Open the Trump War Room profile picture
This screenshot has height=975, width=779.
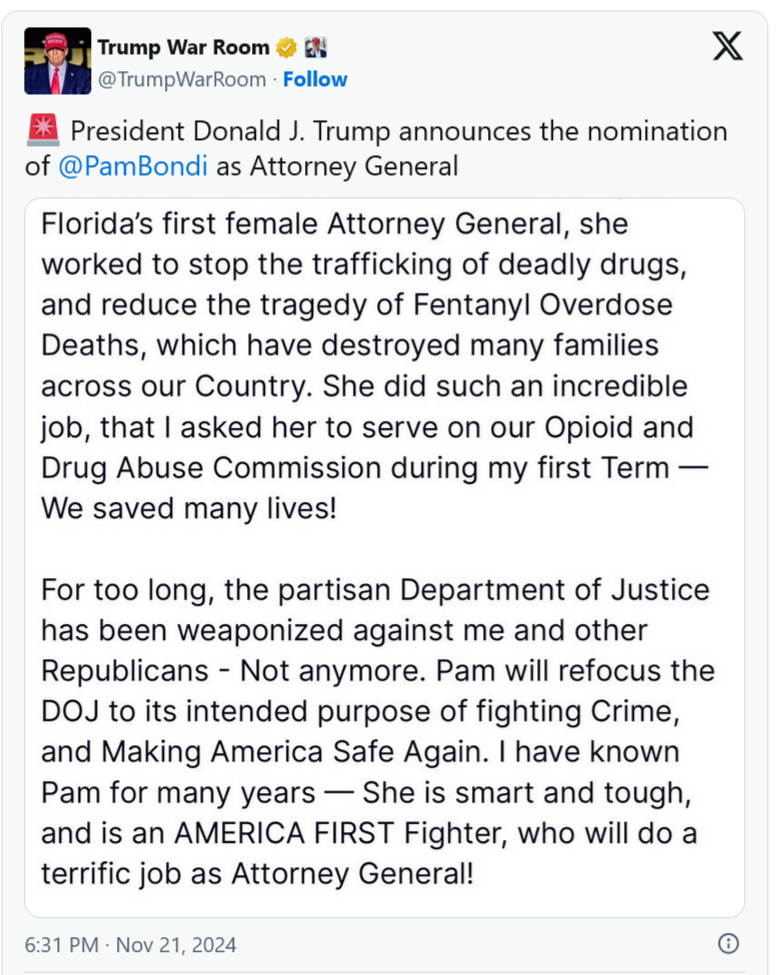[x=57, y=62]
